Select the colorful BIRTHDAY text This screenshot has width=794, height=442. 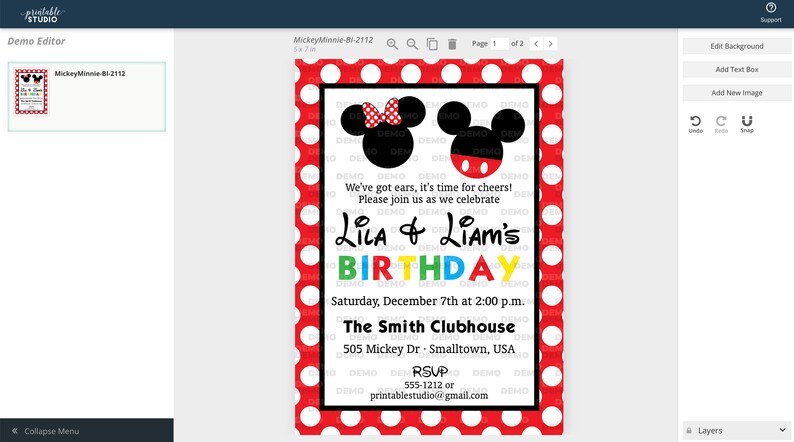[x=428, y=268]
